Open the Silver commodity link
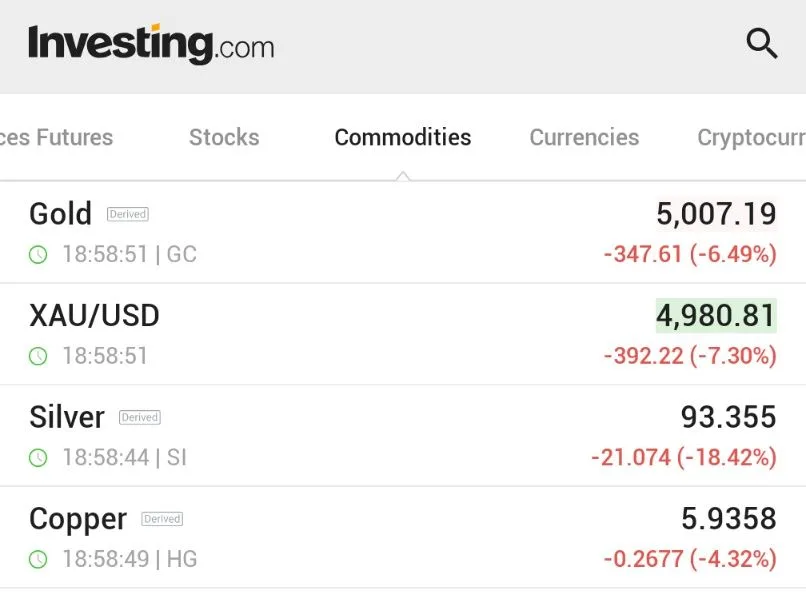 click(67, 417)
